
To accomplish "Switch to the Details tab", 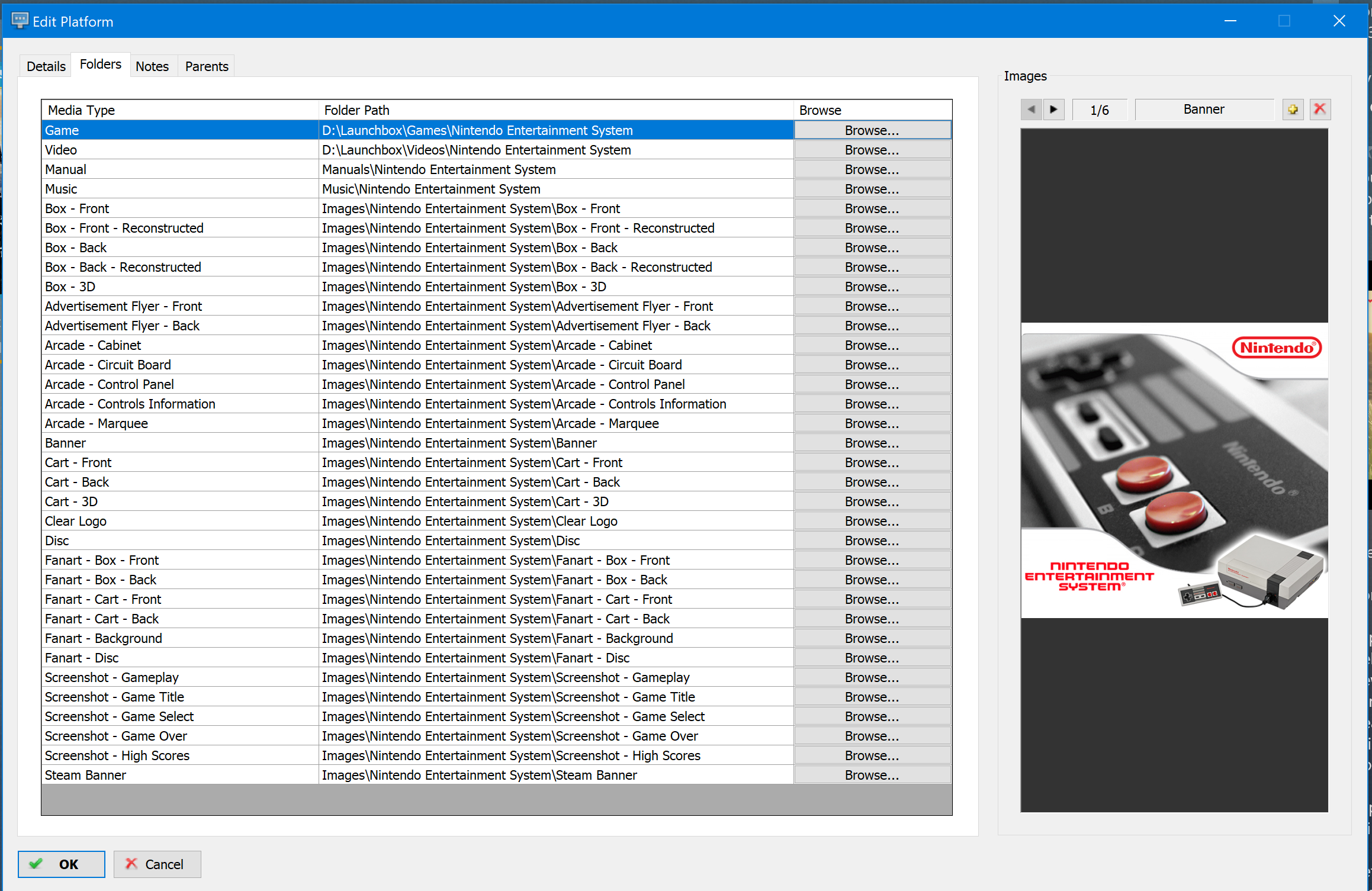I will tap(46, 66).
